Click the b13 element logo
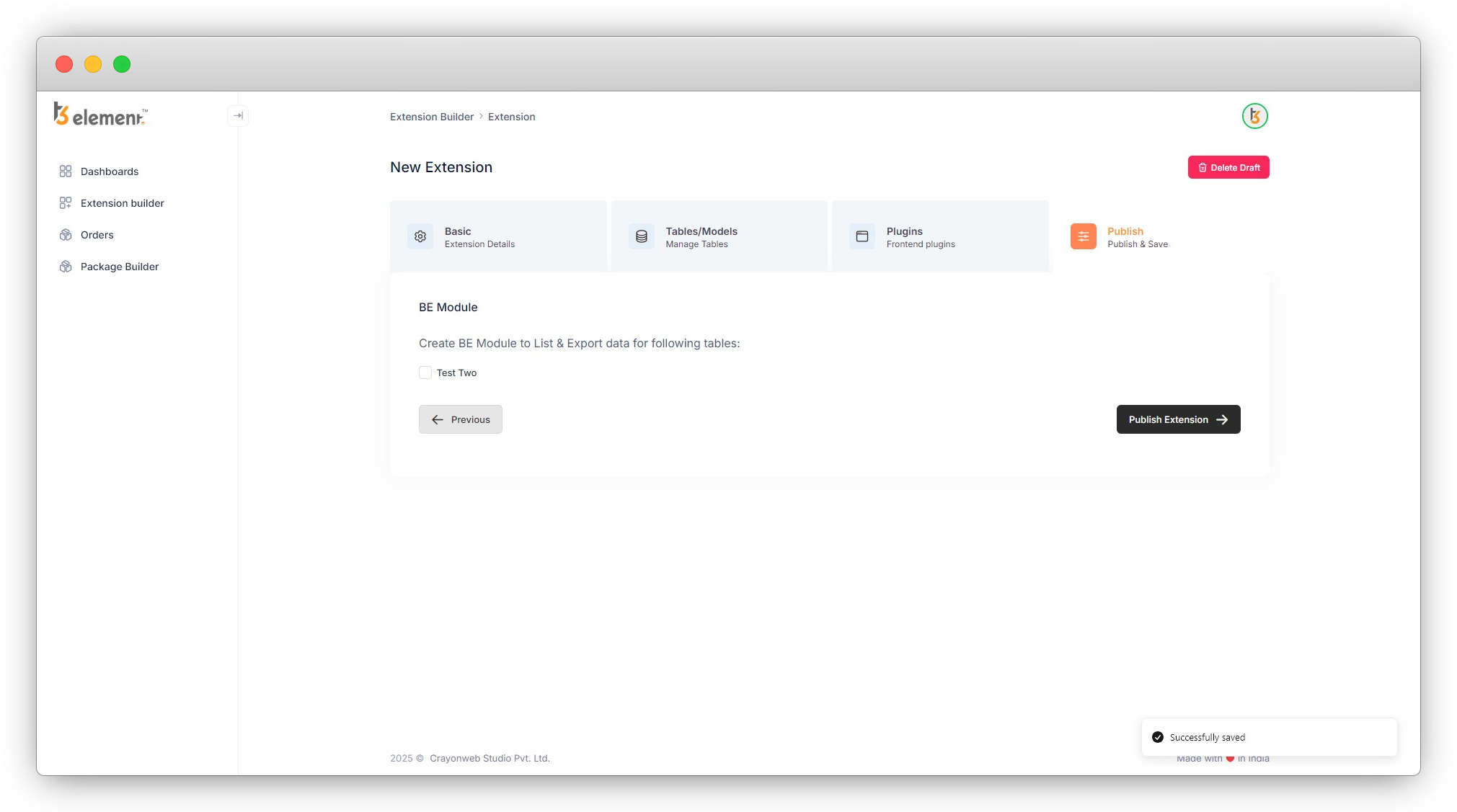The image size is (1457, 812). point(101,115)
